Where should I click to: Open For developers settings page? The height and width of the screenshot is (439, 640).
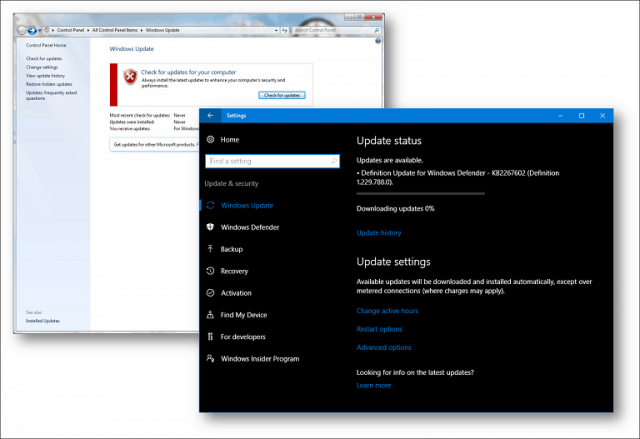click(x=243, y=337)
